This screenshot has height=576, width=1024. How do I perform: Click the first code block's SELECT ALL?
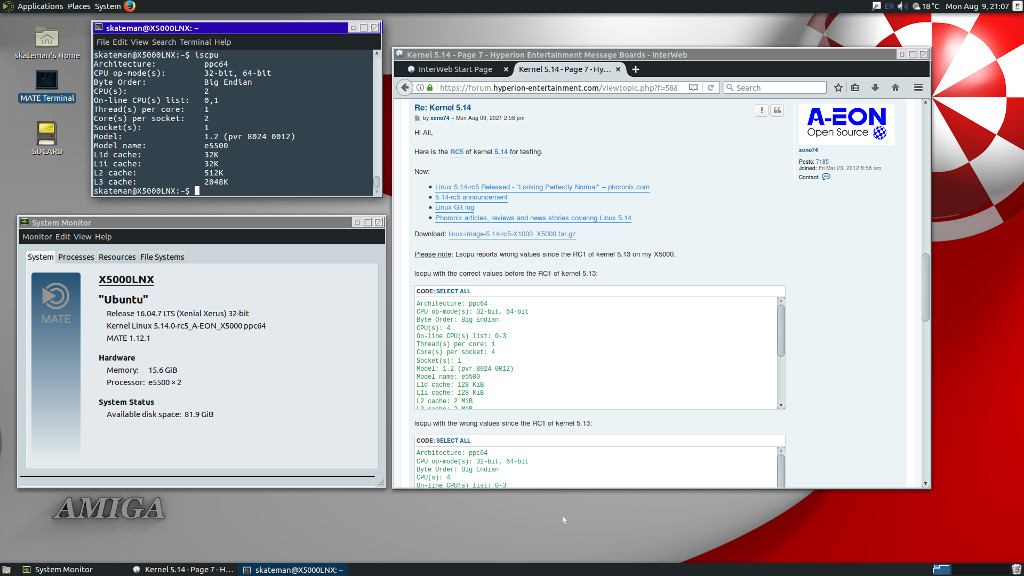pyautogui.click(x=453, y=291)
